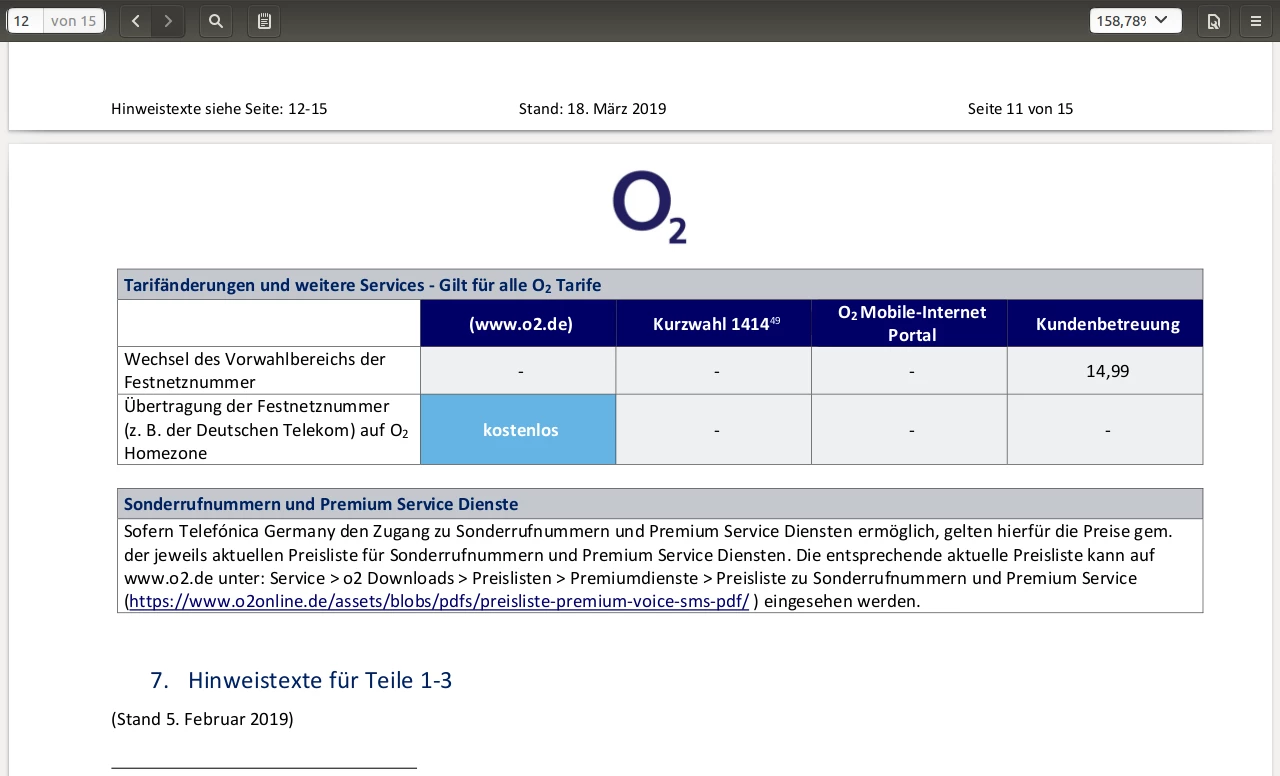
Task: Click the "(www.o2.de)" column header
Action: point(520,324)
